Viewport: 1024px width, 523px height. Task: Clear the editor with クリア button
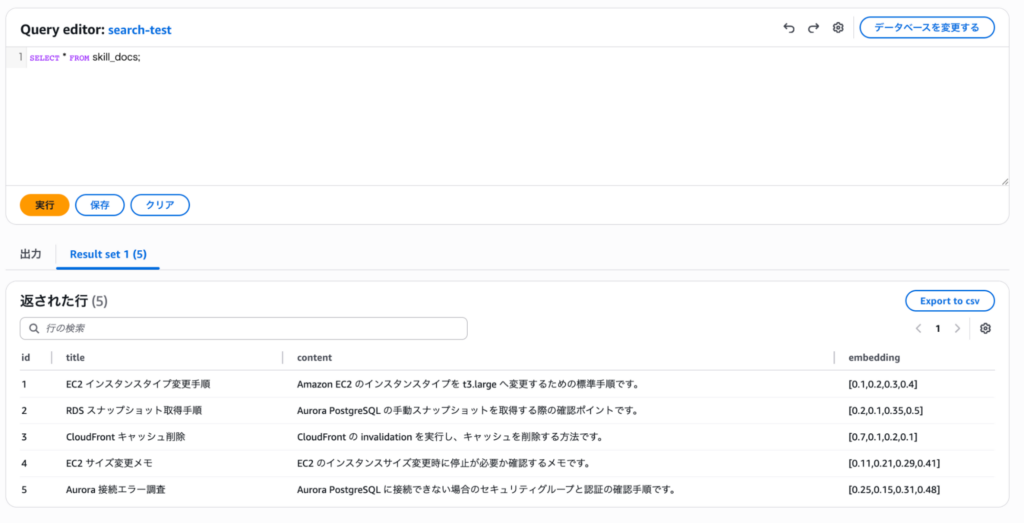click(160, 205)
